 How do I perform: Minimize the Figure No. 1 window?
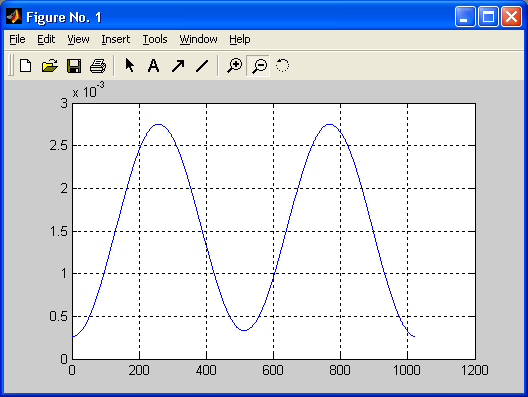pos(465,16)
